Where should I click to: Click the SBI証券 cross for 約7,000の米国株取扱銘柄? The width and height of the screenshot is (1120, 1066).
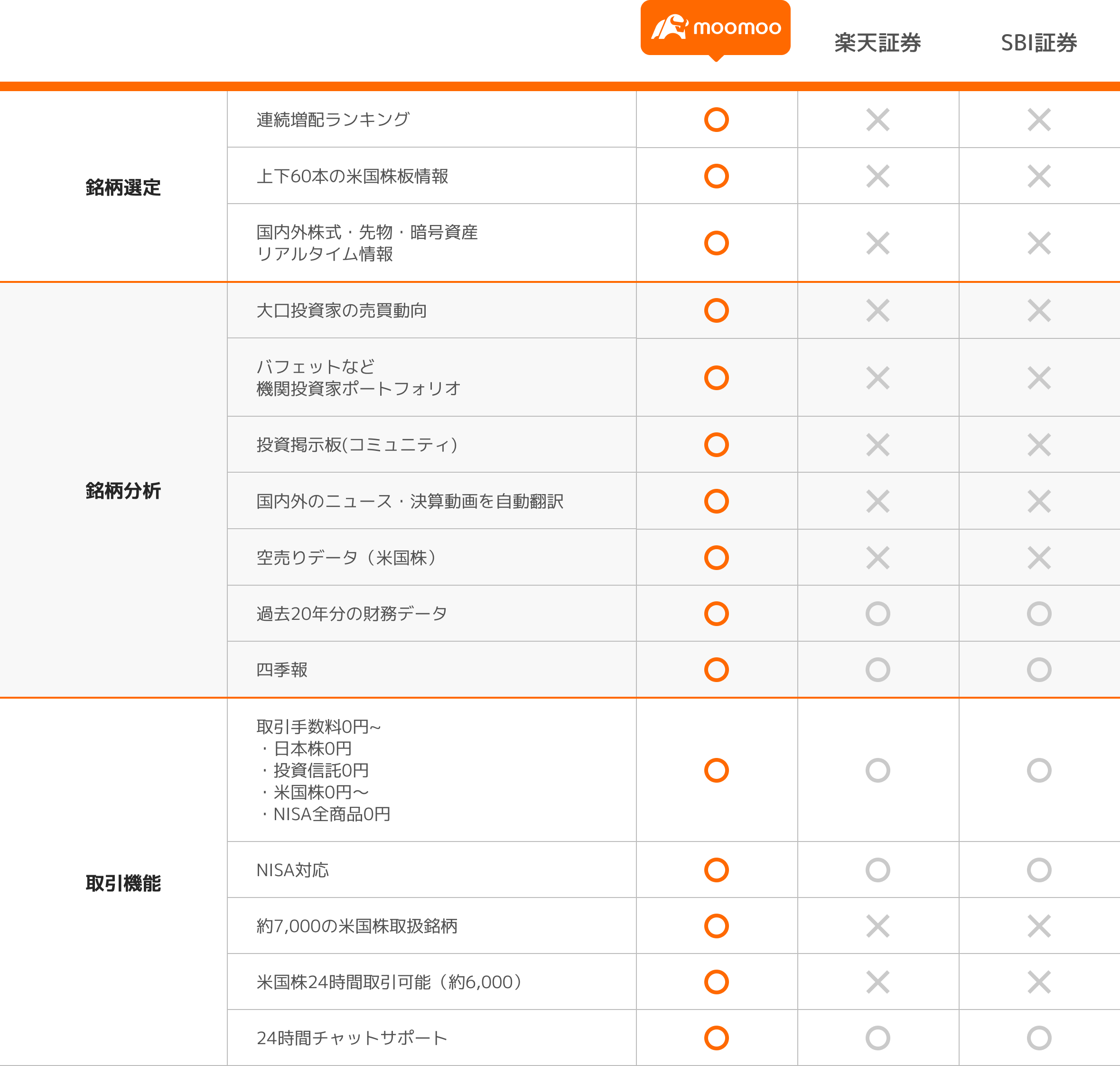[1039, 926]
